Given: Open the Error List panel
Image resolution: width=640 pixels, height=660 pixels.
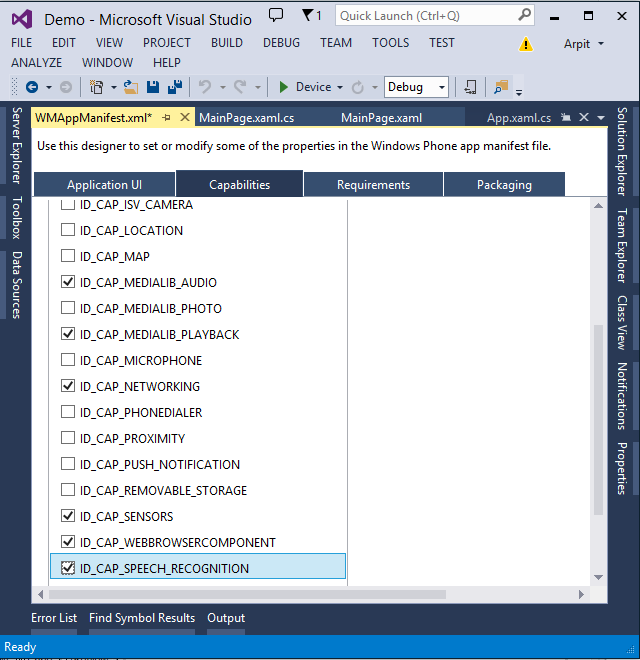Looking at the screenshot, I should (x=54, y=618).
